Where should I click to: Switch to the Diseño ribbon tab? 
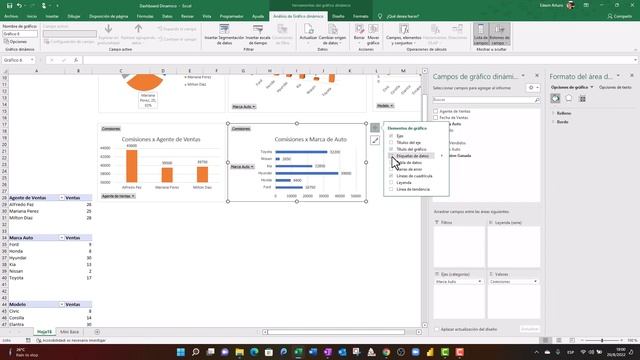point(338,16)
